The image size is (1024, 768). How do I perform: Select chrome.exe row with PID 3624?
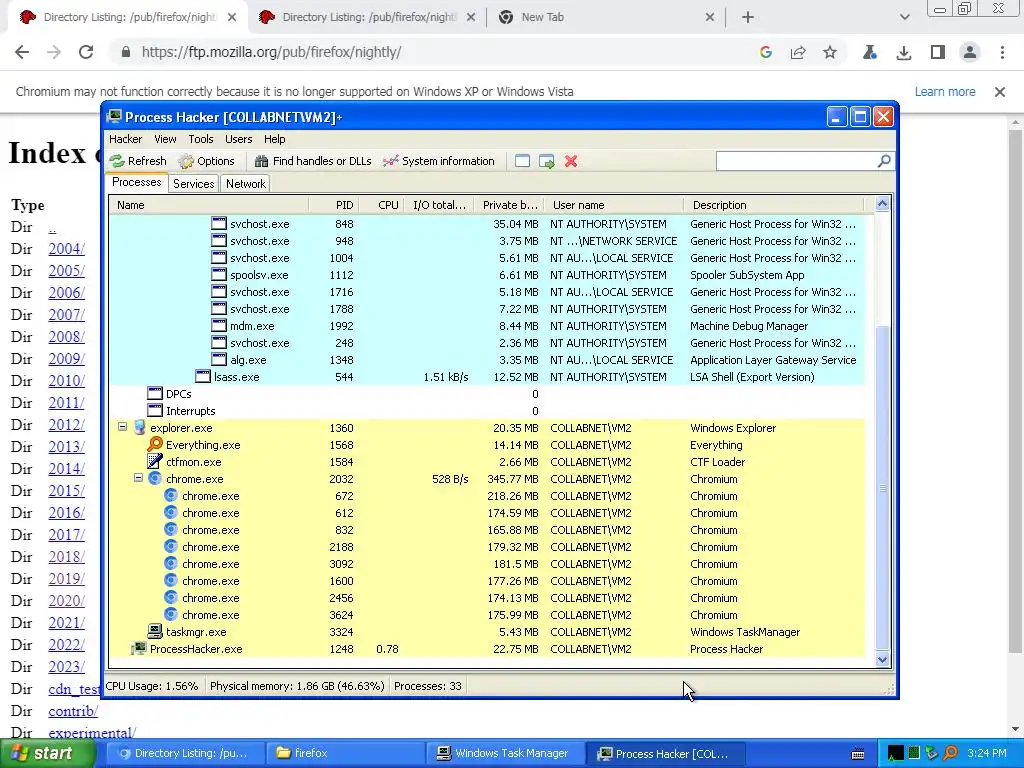point(487,615)
